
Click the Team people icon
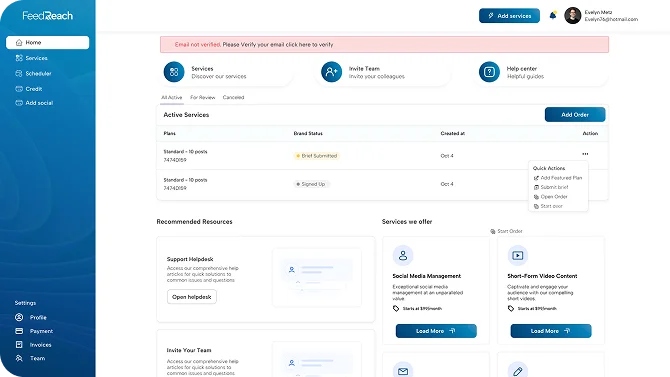(x=19, y=358)
